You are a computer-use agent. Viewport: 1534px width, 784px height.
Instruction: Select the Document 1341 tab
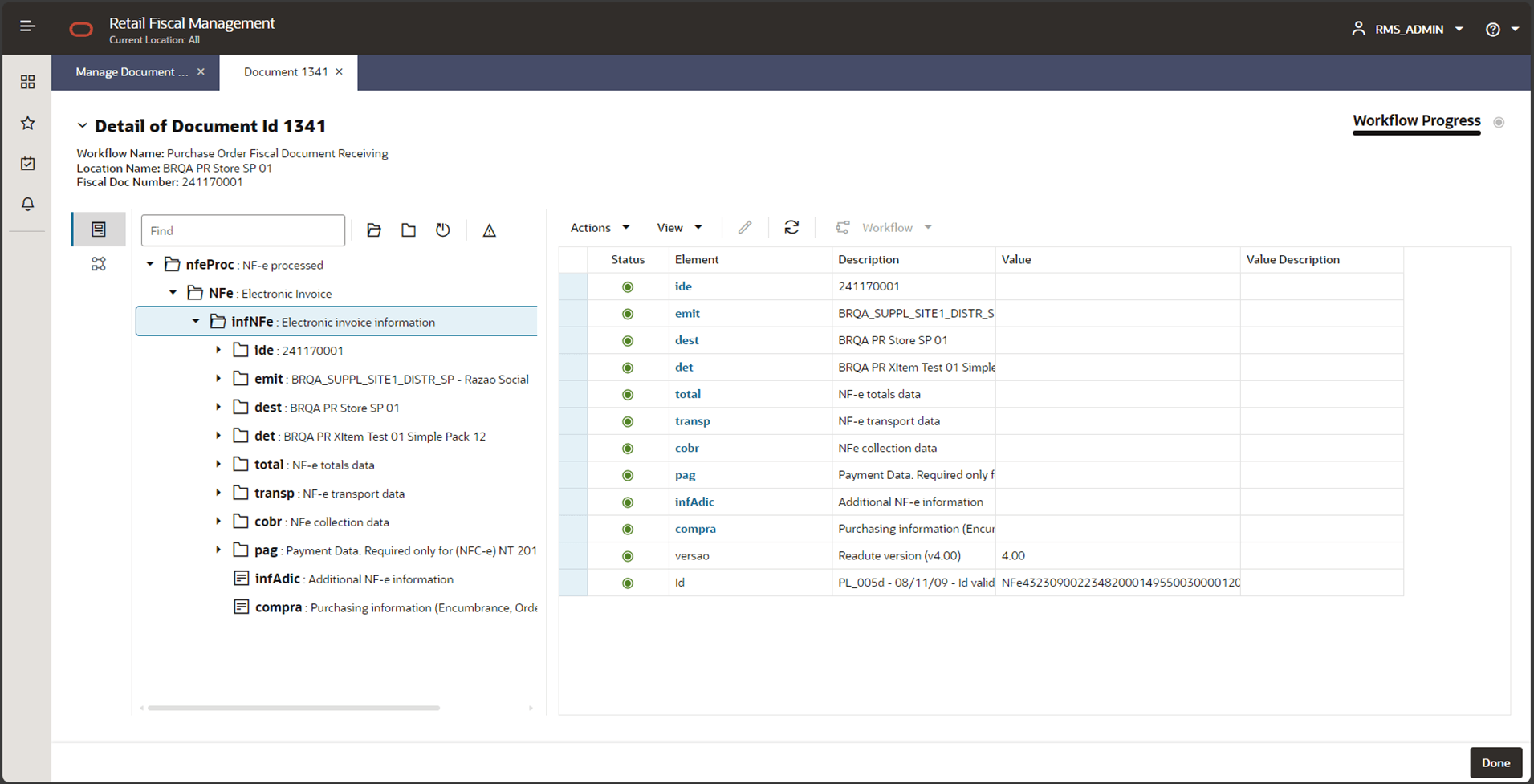pyautogui.click(x=286, y=72)
